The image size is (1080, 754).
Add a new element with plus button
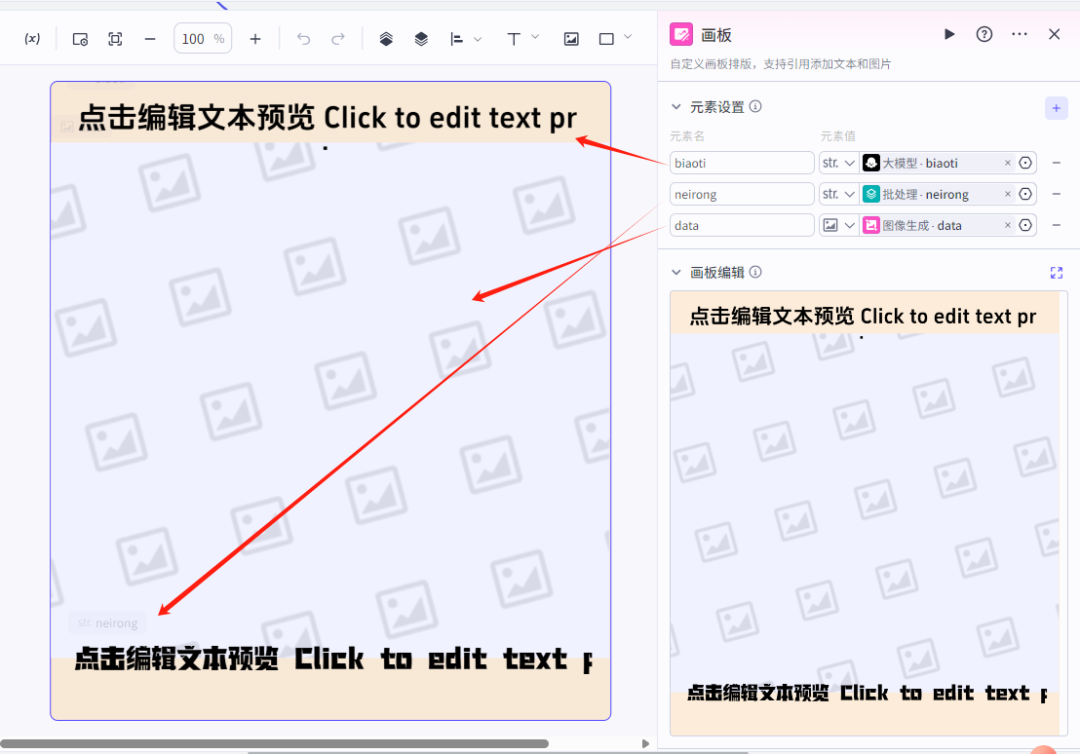tap(1056, 108)
